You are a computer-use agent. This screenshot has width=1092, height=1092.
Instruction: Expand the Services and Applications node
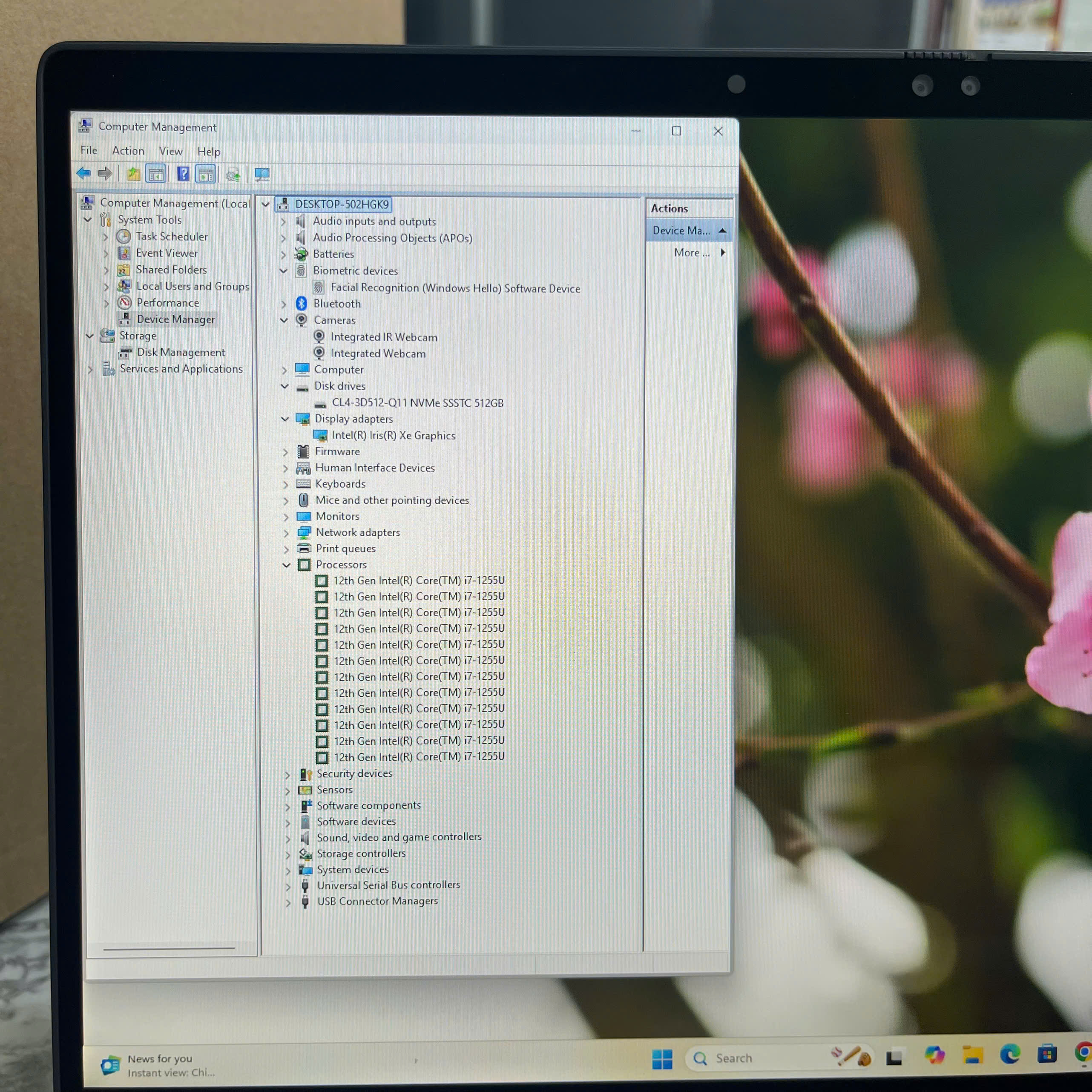(90, 370)
